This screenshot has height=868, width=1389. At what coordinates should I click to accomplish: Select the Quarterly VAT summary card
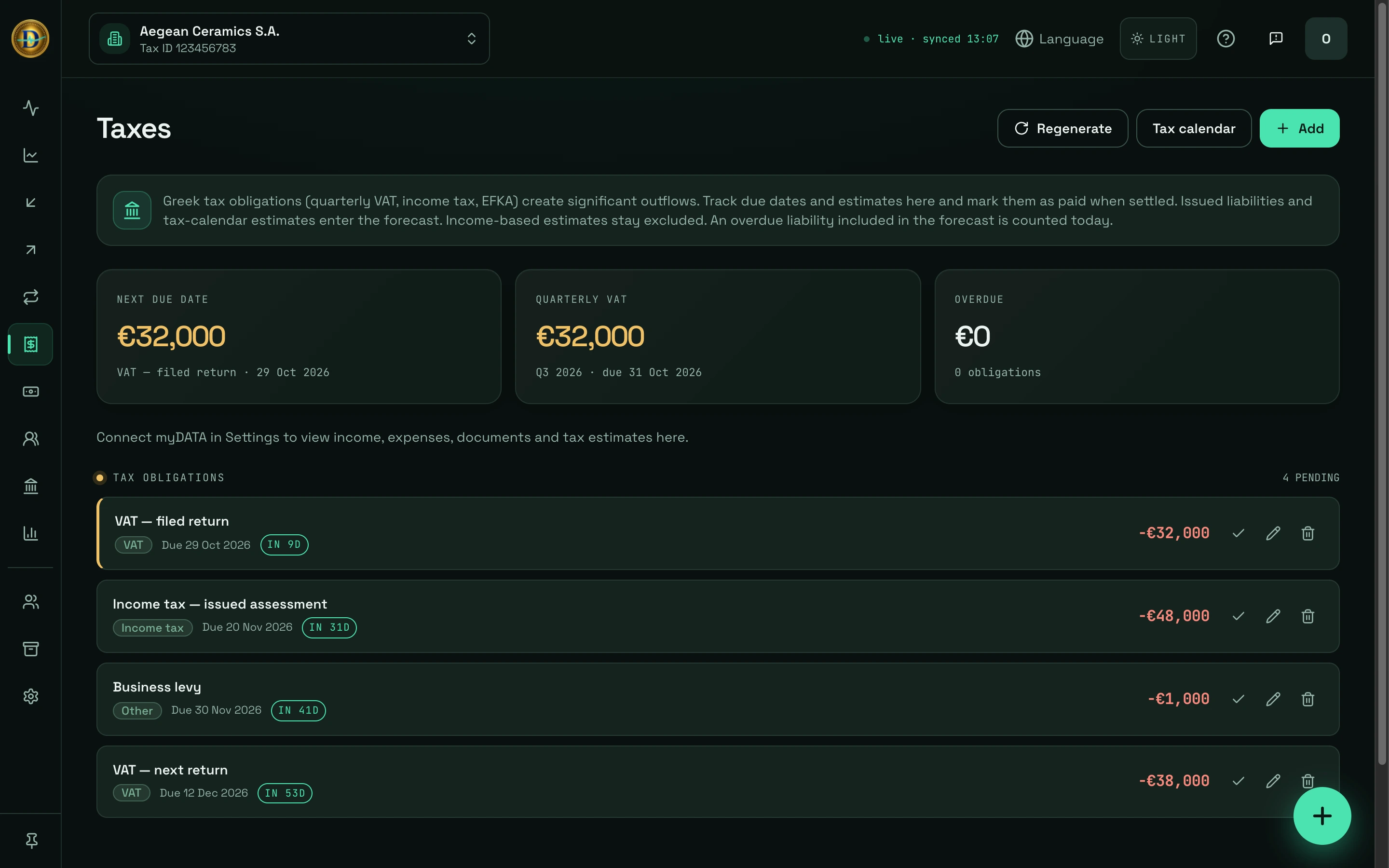coord(718,337)
